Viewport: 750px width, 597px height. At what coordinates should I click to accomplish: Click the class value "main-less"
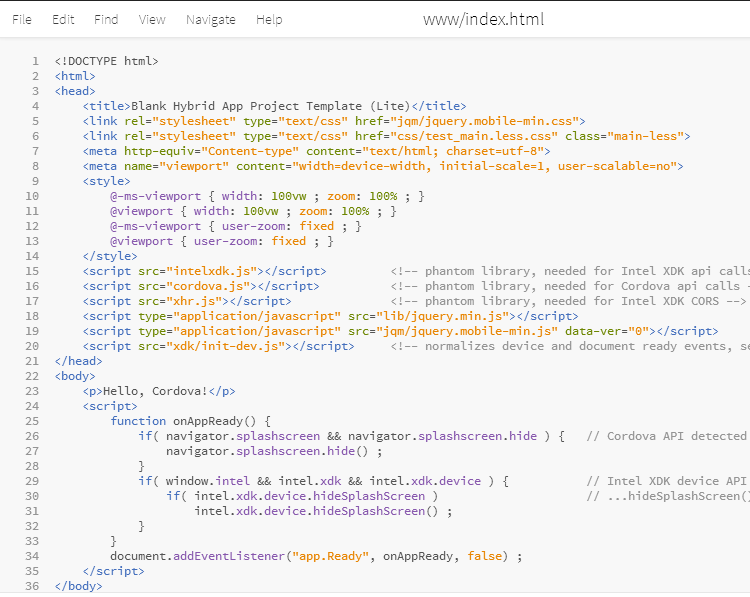tap(645, 136)
